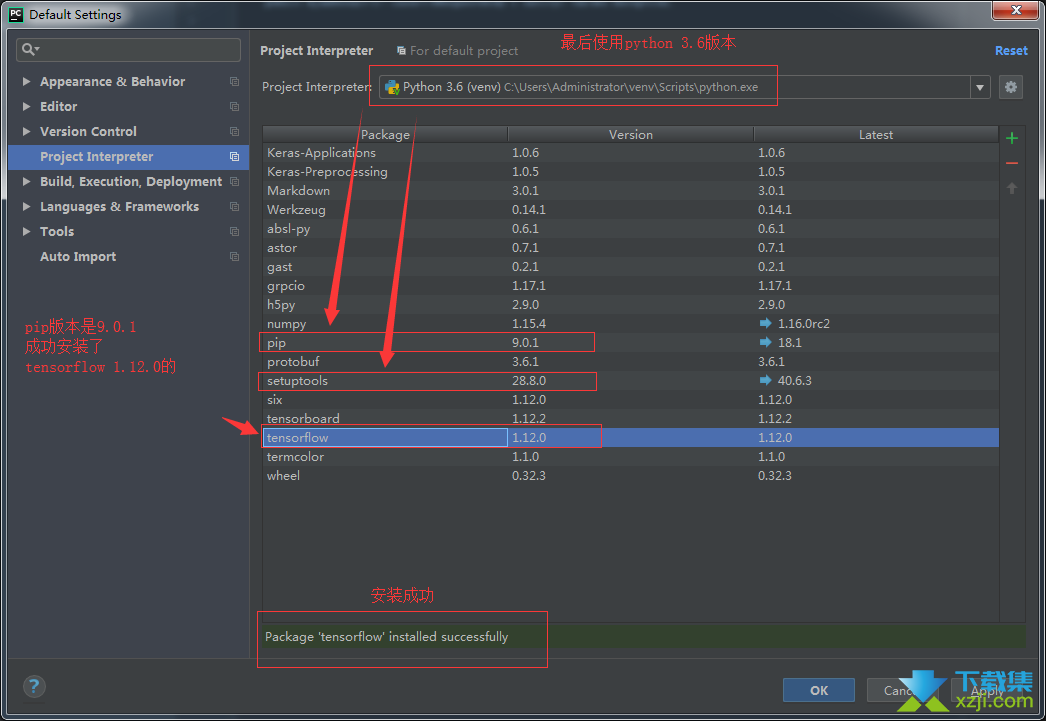Click copy icon next to Version Control
The image size is (1046, 721).
(234, 131)
